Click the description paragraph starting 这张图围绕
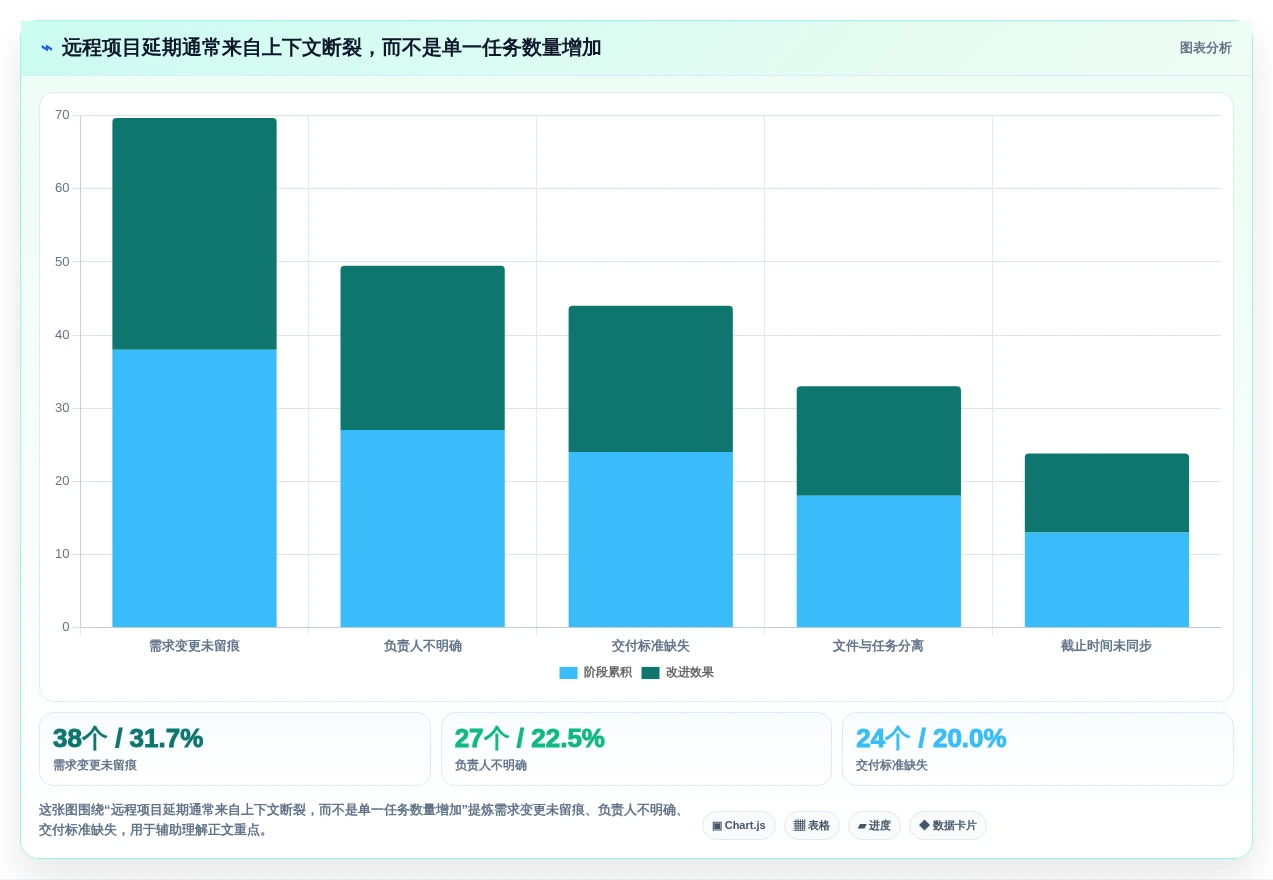Viewport: 1273px width, 880px height. tap(364, 820)
